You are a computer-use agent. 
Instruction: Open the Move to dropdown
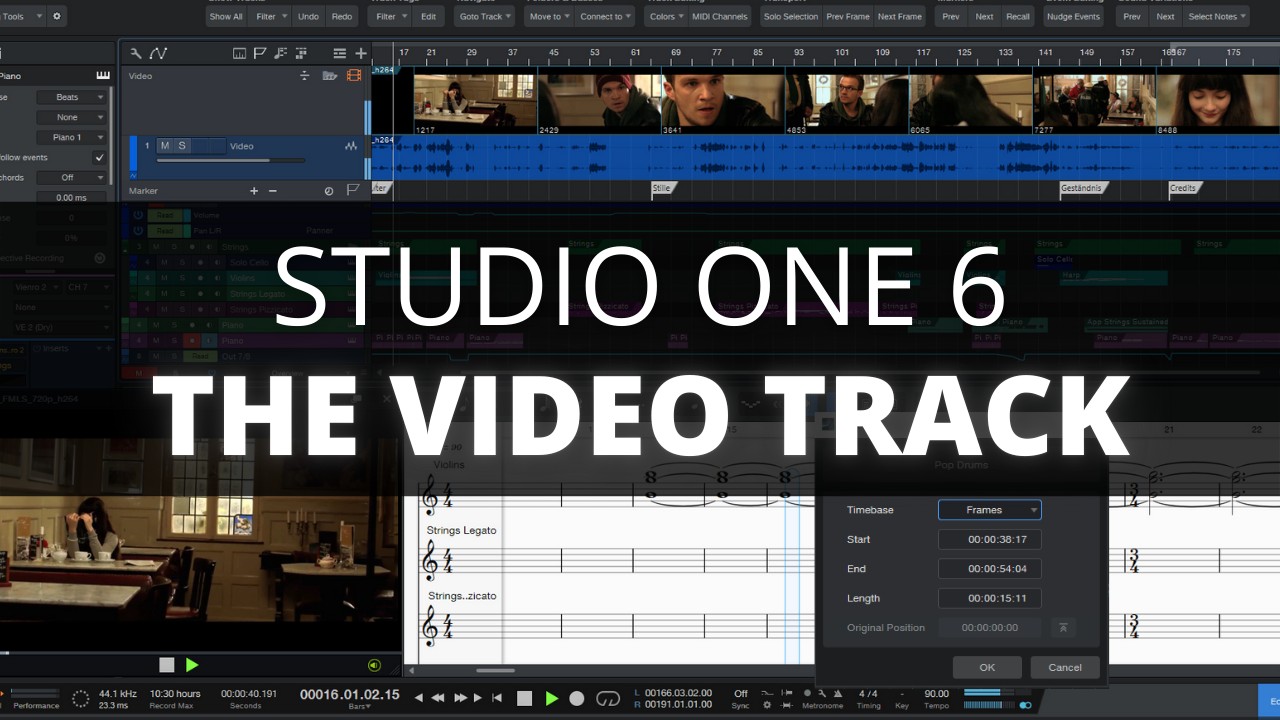550,16
